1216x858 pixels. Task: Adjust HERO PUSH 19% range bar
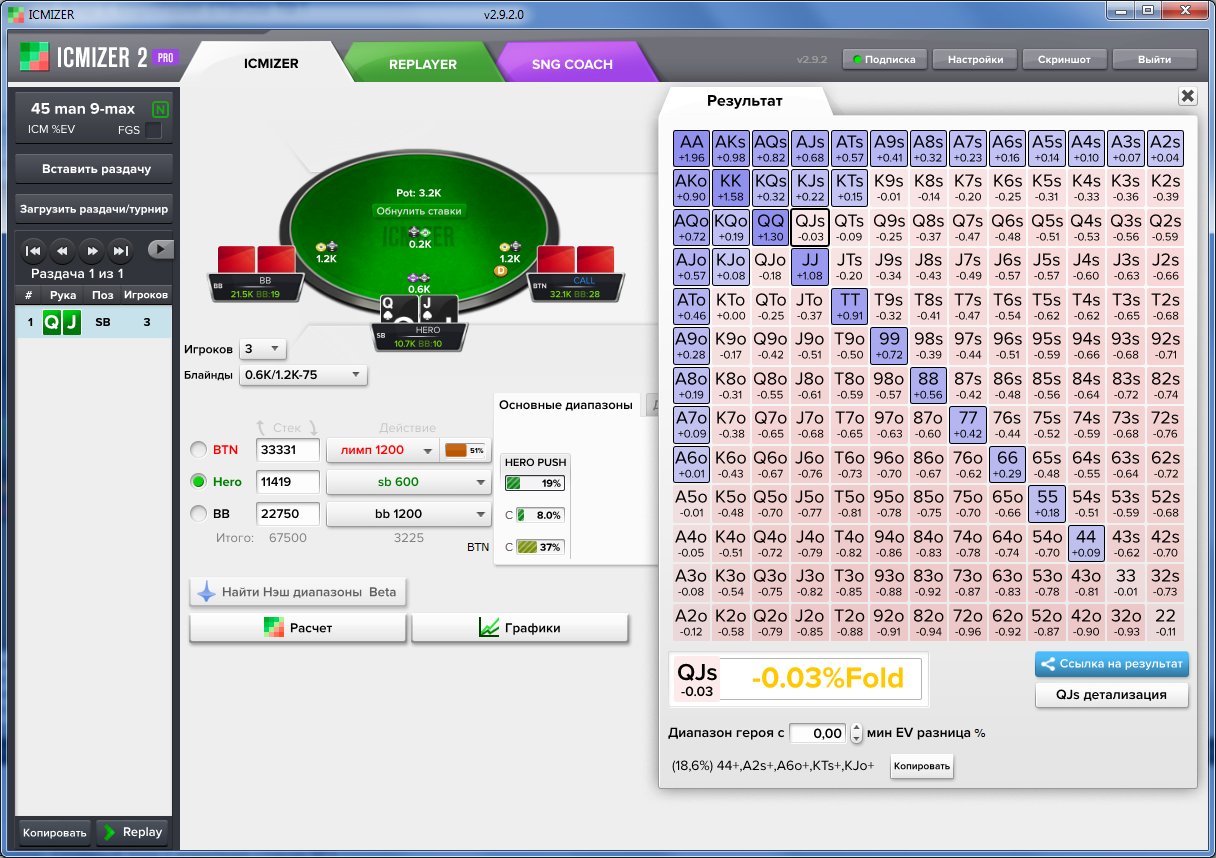pos(534,483)
